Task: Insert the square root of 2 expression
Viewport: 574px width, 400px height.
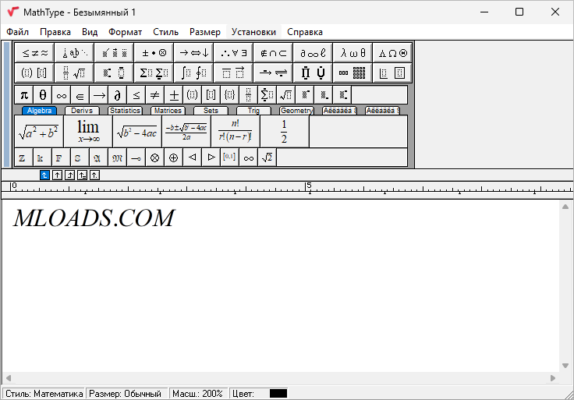Action: (x=267, y=158)
